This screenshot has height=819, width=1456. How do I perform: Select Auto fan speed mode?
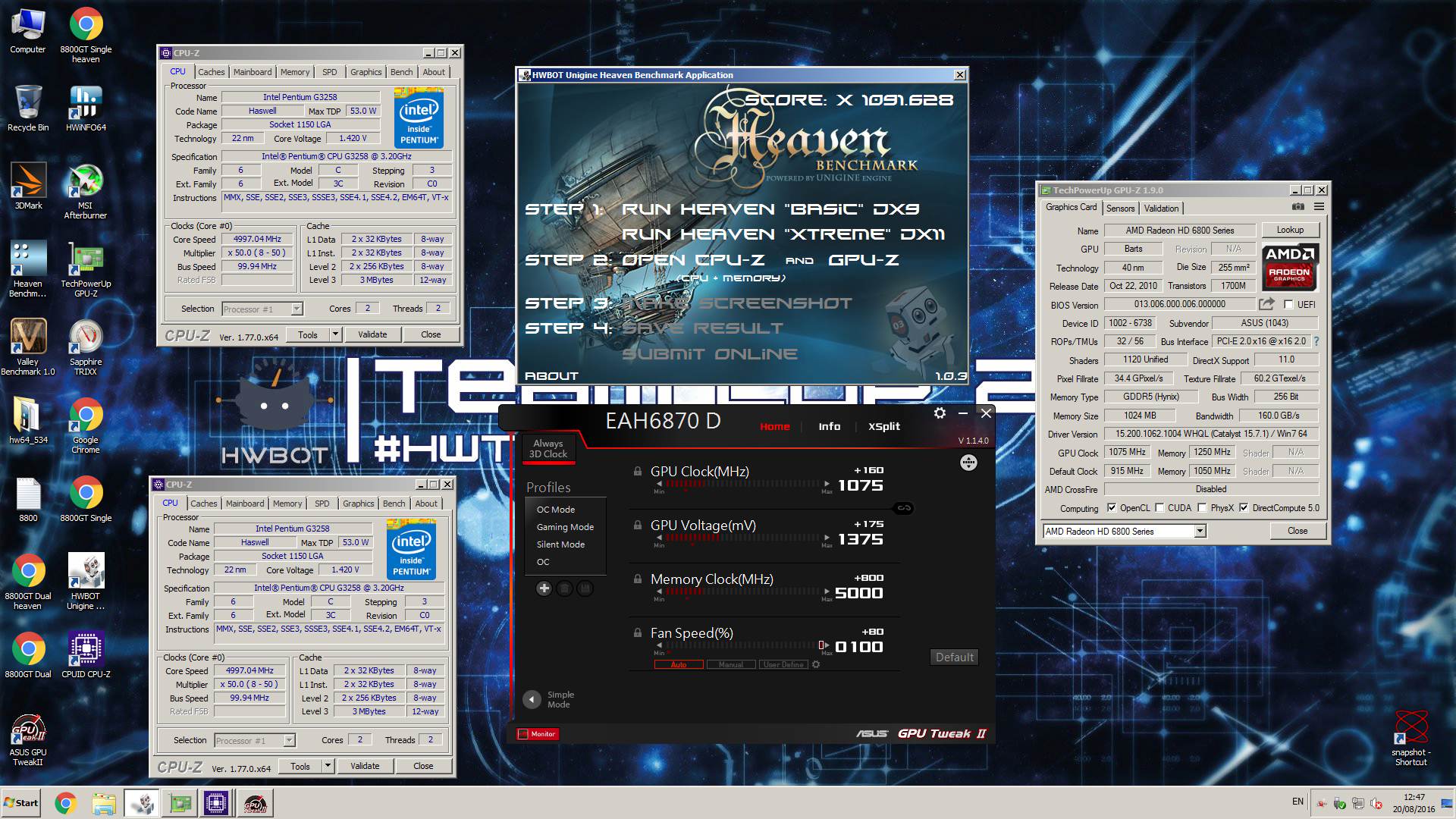click(x=679, y=664)
